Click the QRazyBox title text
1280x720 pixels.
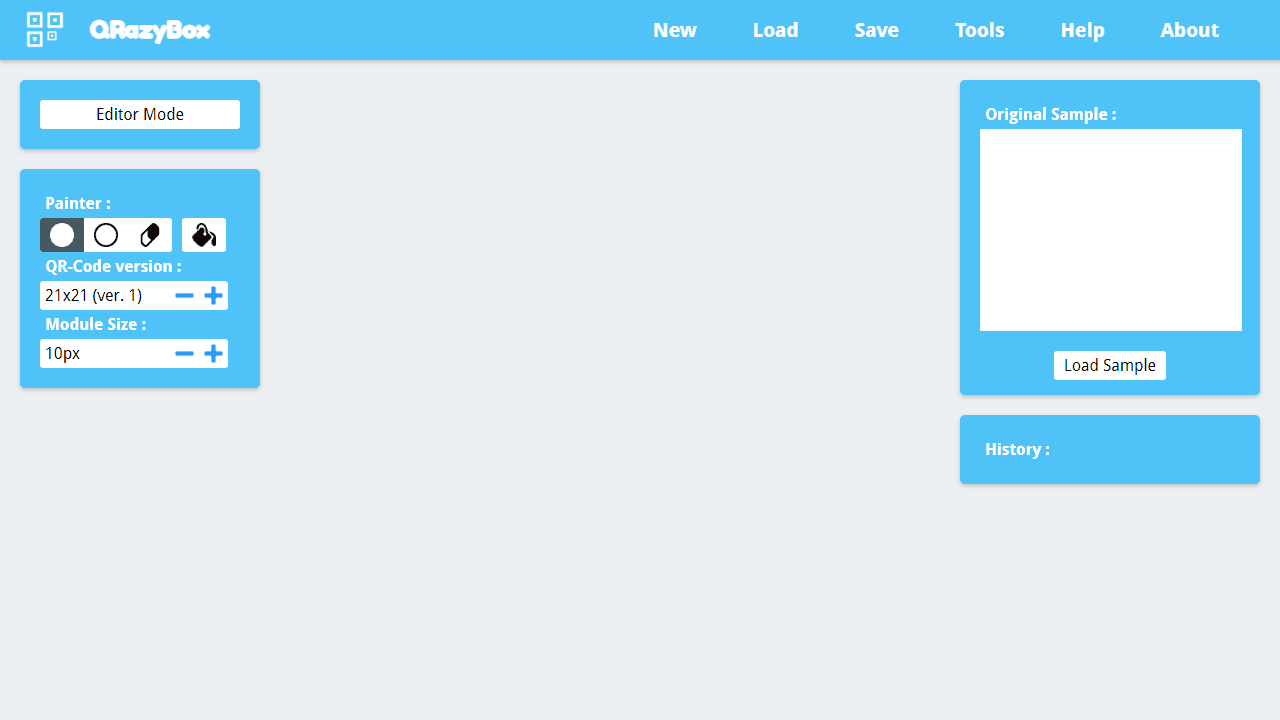[150, 31]
